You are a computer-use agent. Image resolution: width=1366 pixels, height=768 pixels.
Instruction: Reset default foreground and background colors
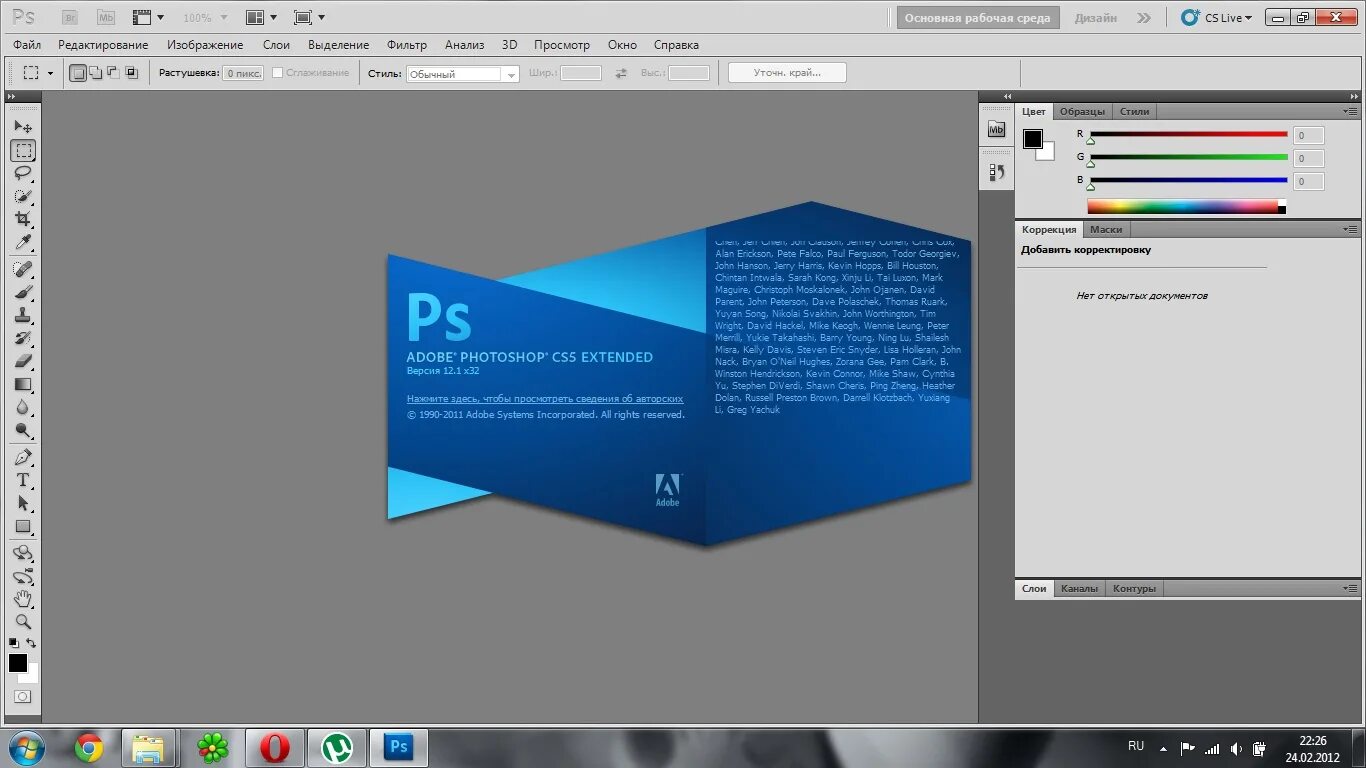click(x=14, y=643)
